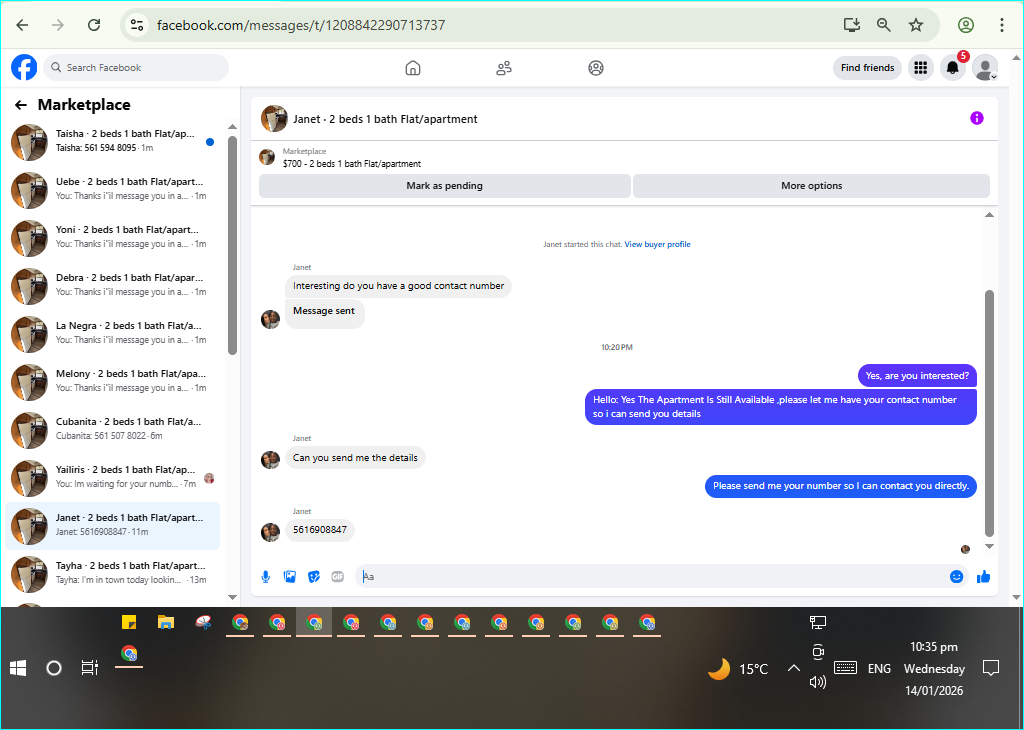
Task: Click the browser address bar URL
Action: 300,25
